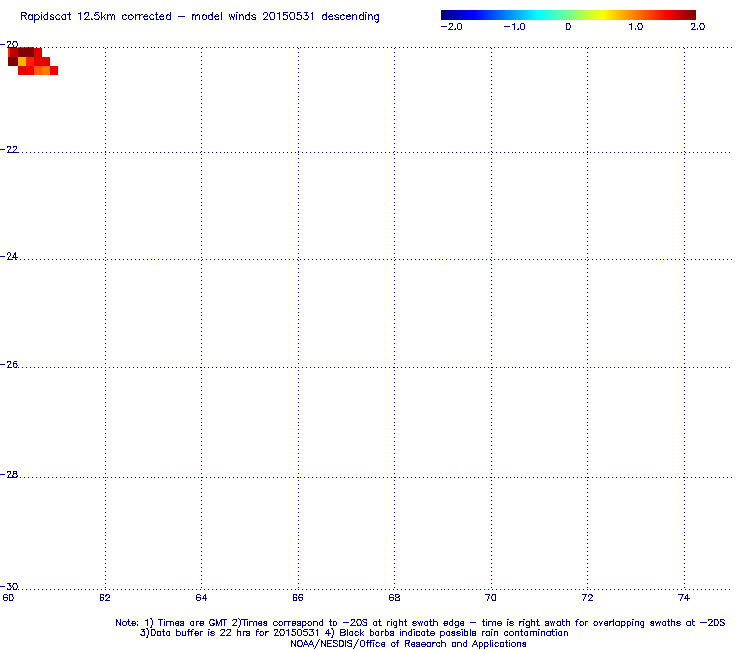Click the 'Times are GMT' note line

[420, 623]
